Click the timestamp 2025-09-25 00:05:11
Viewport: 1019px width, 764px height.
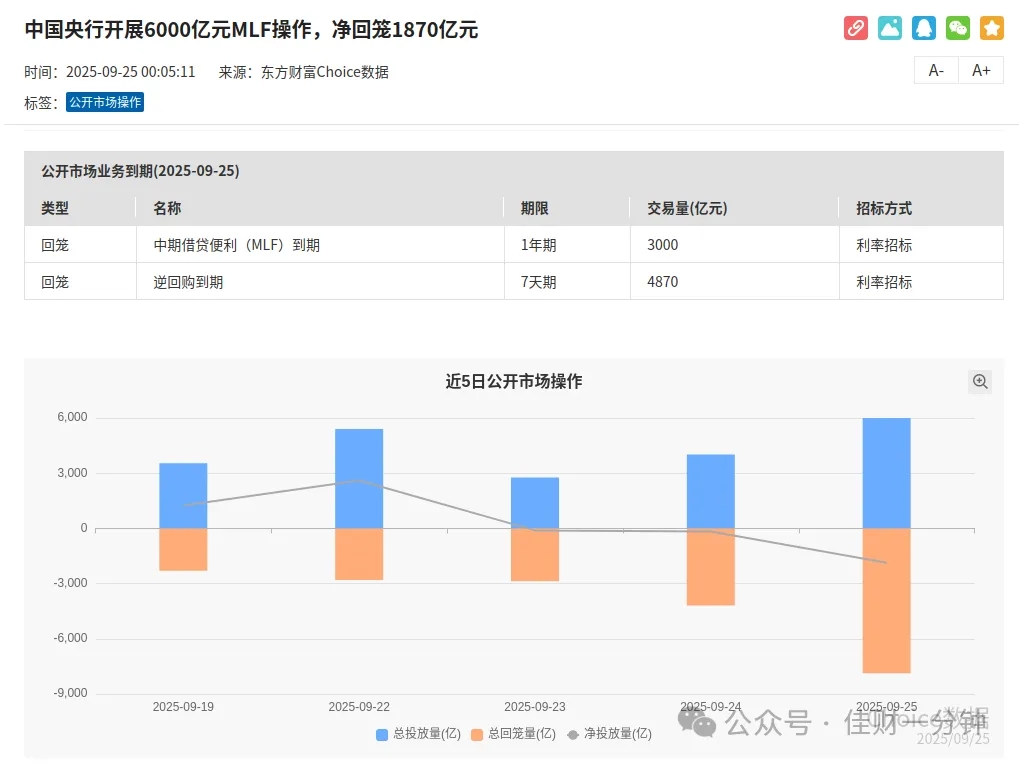point(131,71)
